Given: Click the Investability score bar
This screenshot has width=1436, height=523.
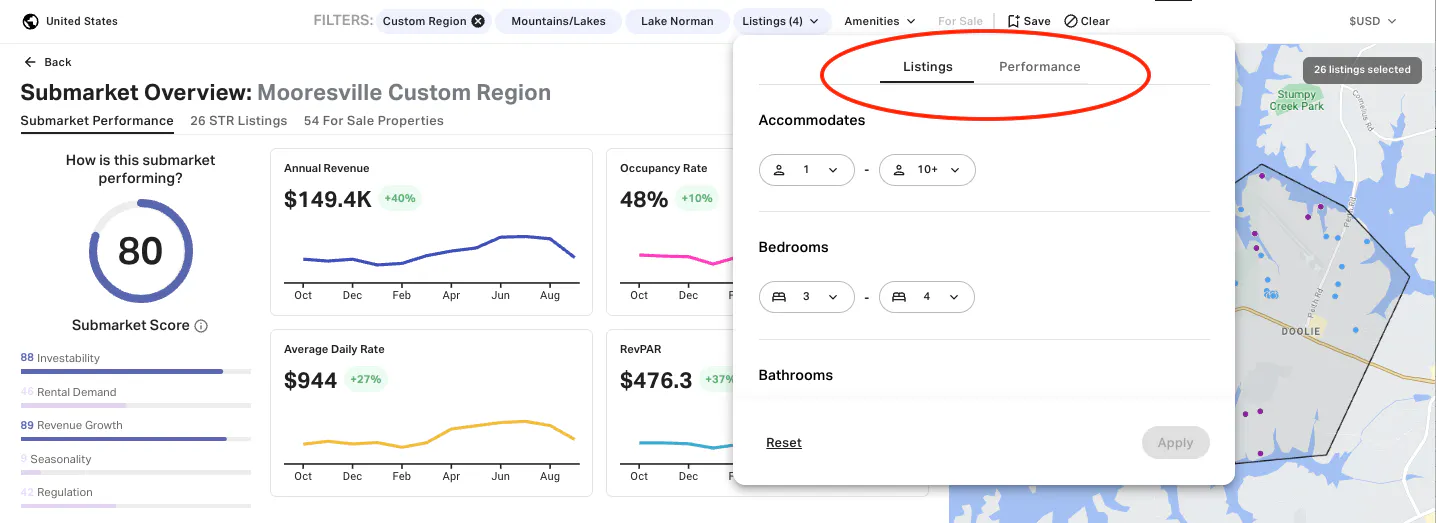Looking at the screenshot, I should click(136, 371).
